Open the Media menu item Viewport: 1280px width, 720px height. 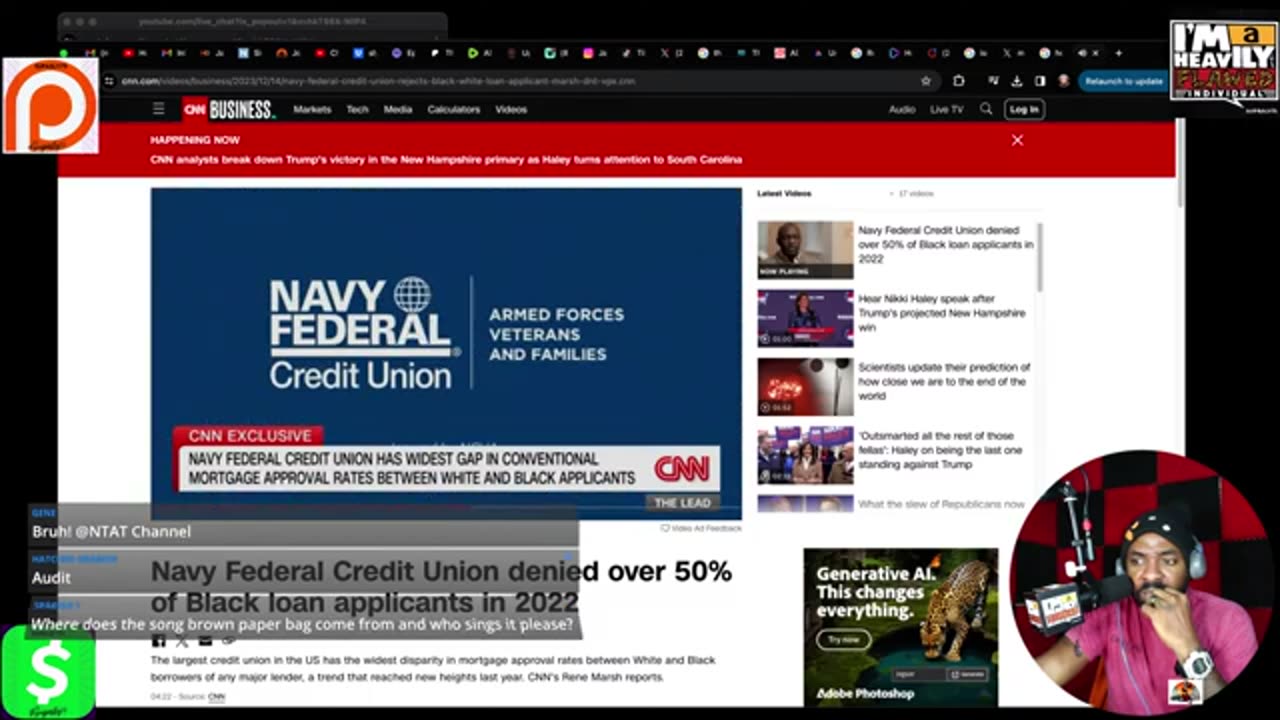point(397,109)
